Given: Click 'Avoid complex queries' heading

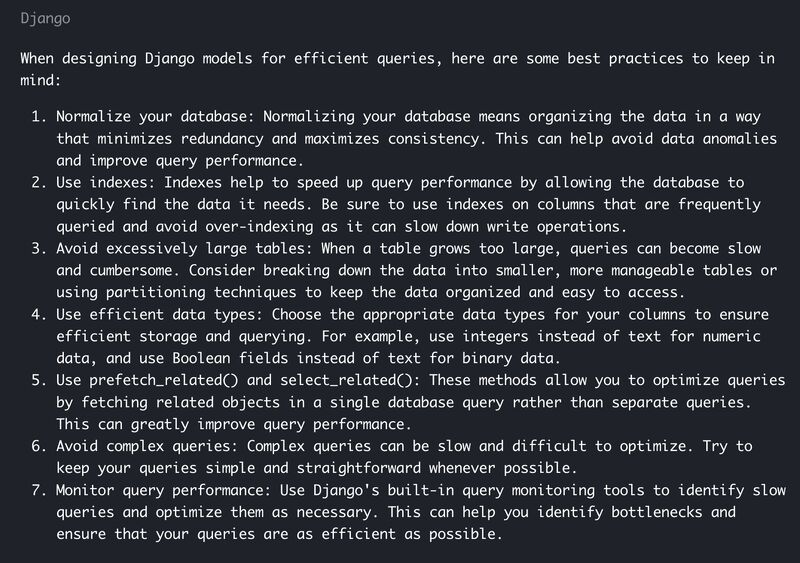Looking at the screenshot, I should point(146,447).
